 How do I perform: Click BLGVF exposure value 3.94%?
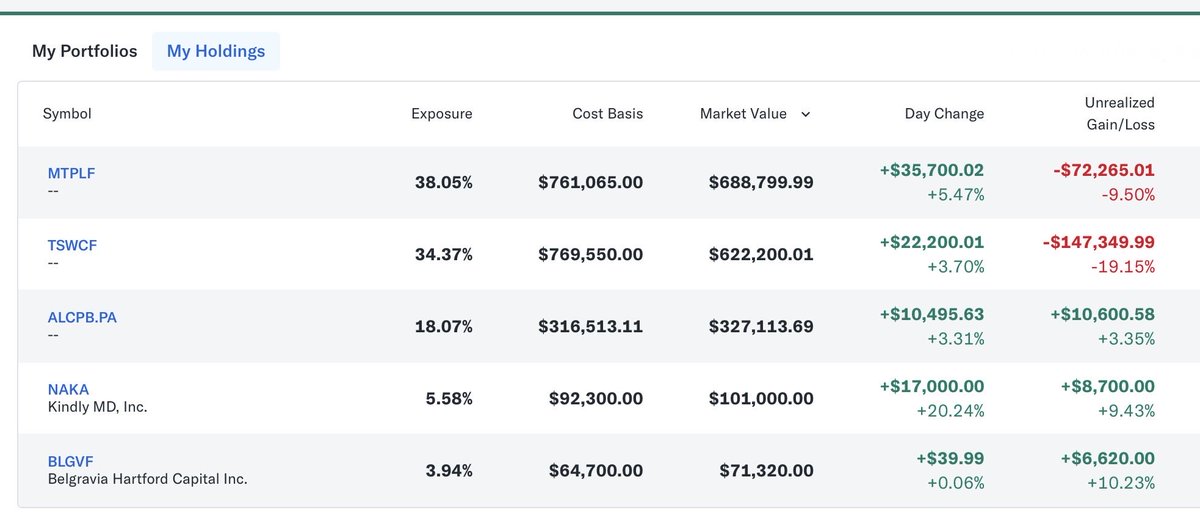pyautogui.click(x=443, y=471)
